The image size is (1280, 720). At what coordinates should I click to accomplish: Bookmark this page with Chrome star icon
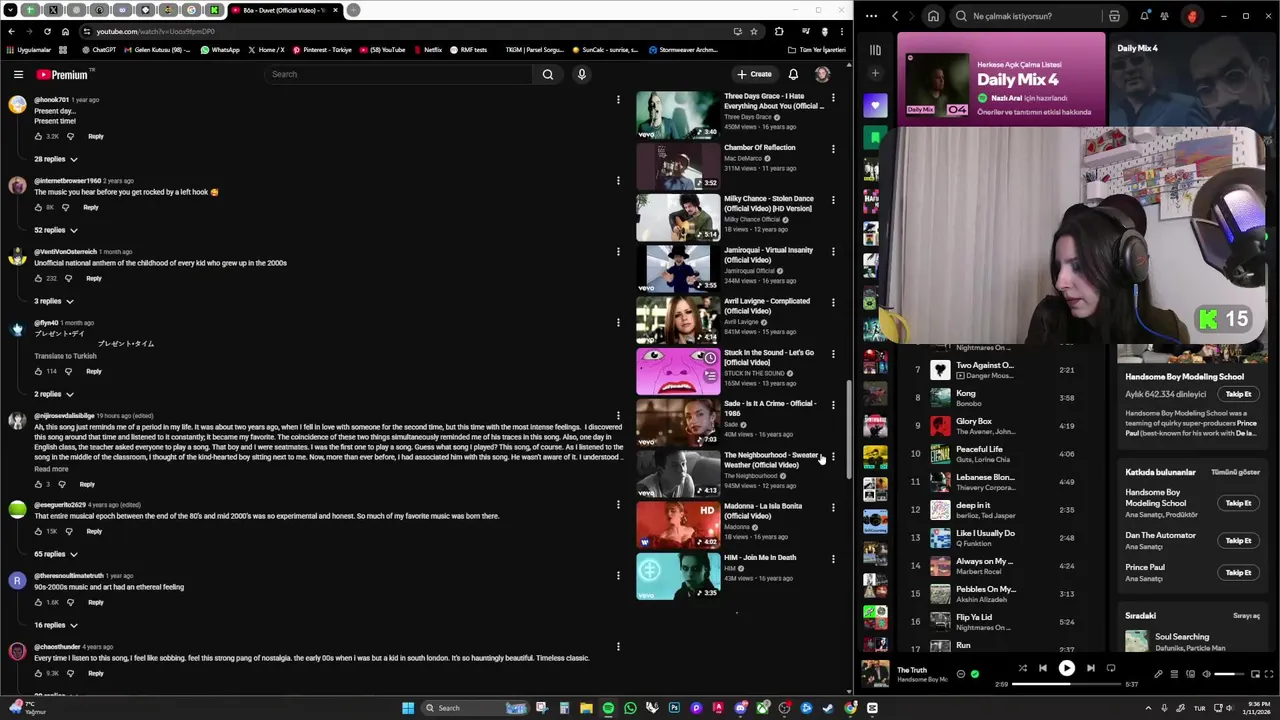click(x=754, y=31)
